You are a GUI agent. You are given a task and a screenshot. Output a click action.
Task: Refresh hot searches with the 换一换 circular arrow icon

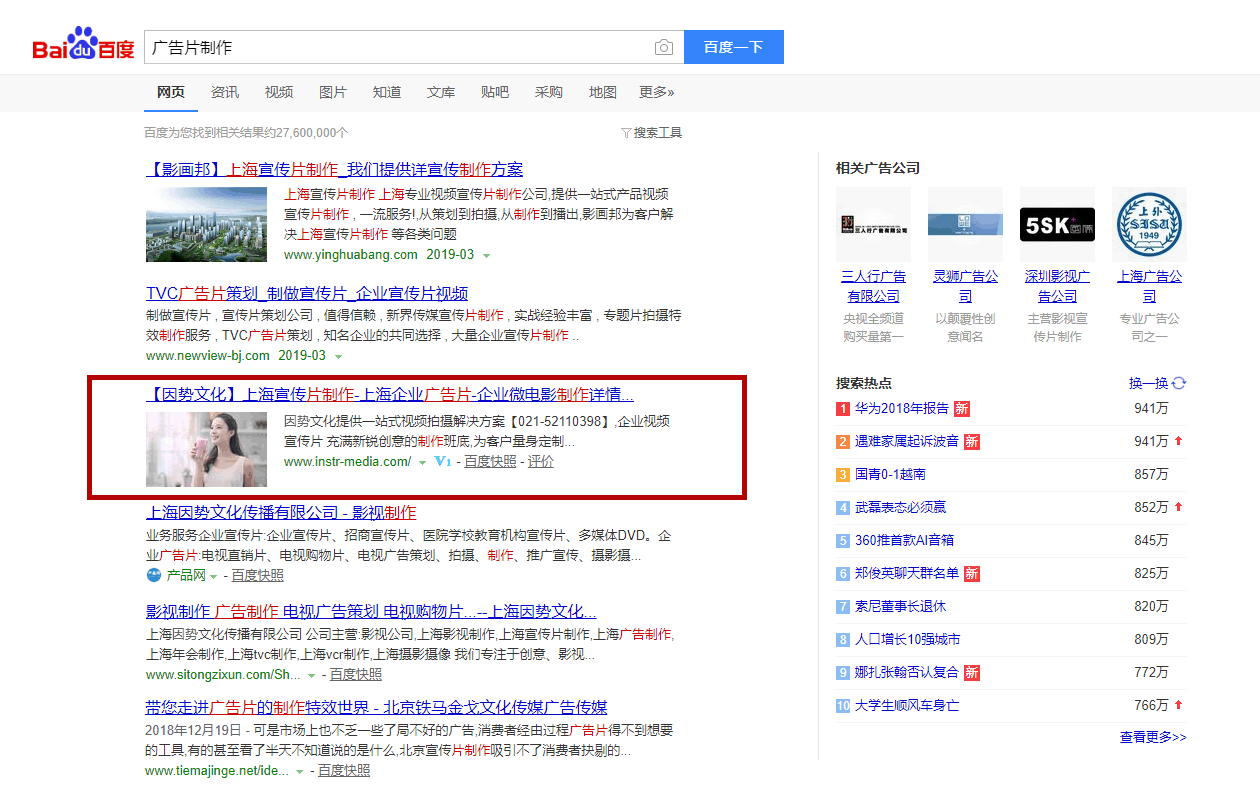(x=1179, y=383)
